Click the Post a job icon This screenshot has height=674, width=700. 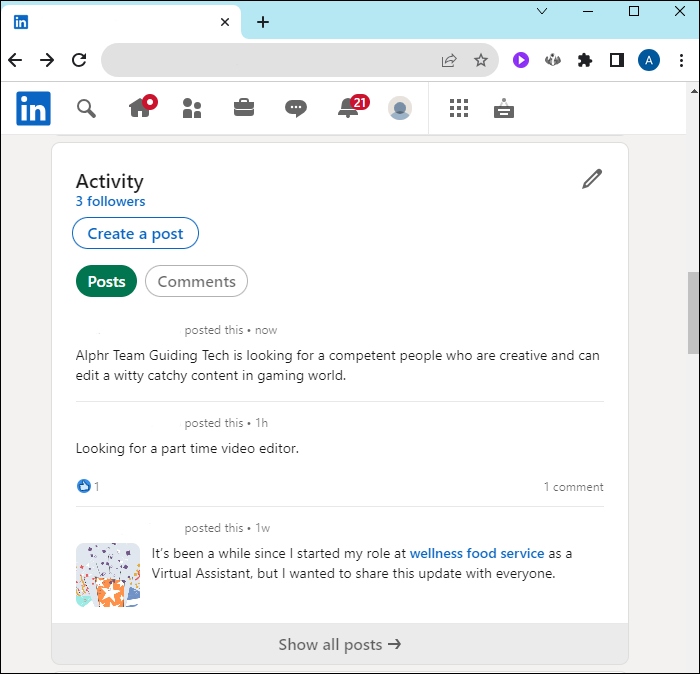[504, 108]
